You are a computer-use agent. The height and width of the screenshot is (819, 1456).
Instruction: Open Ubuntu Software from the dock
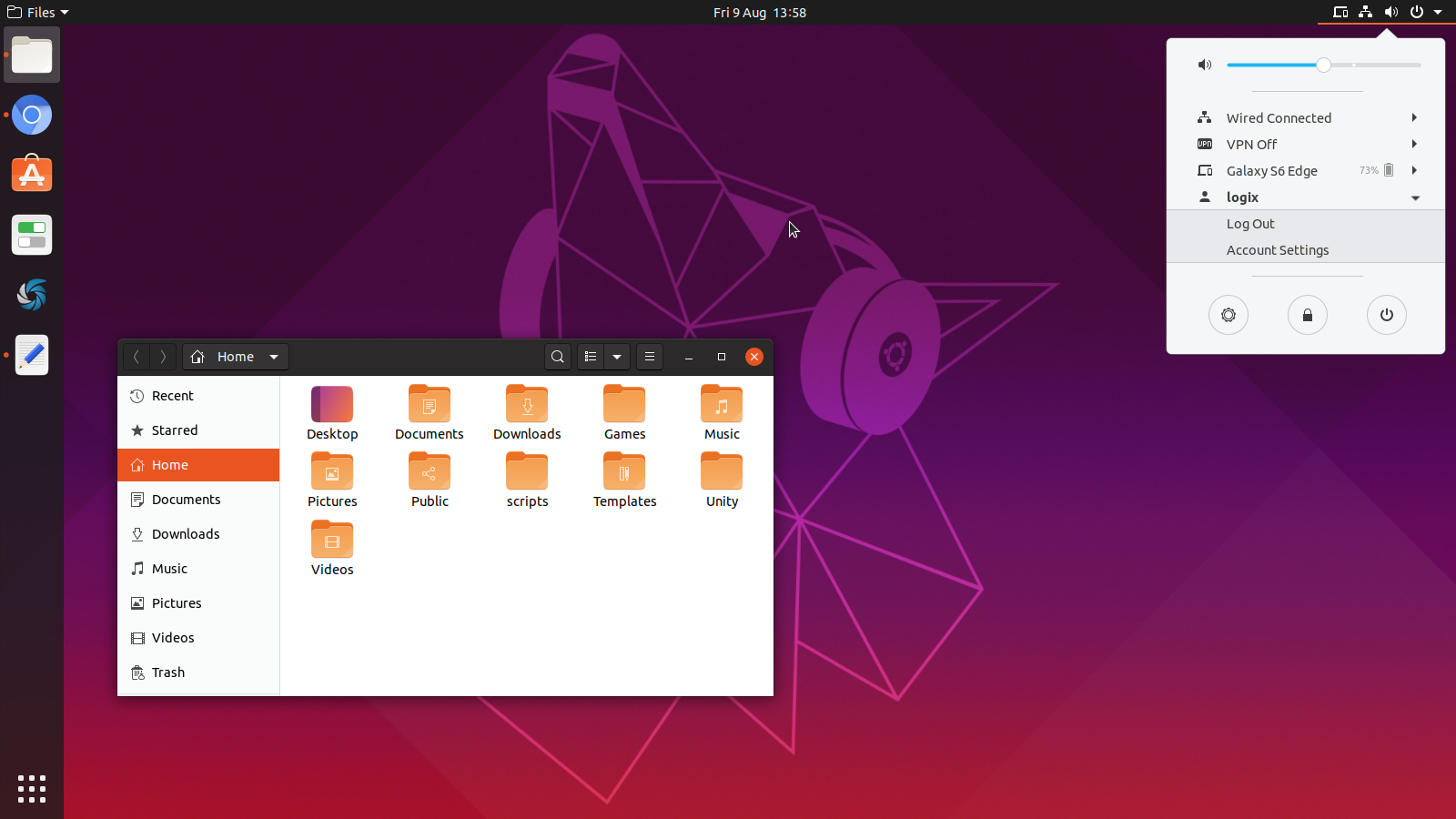tap(32, 174)
